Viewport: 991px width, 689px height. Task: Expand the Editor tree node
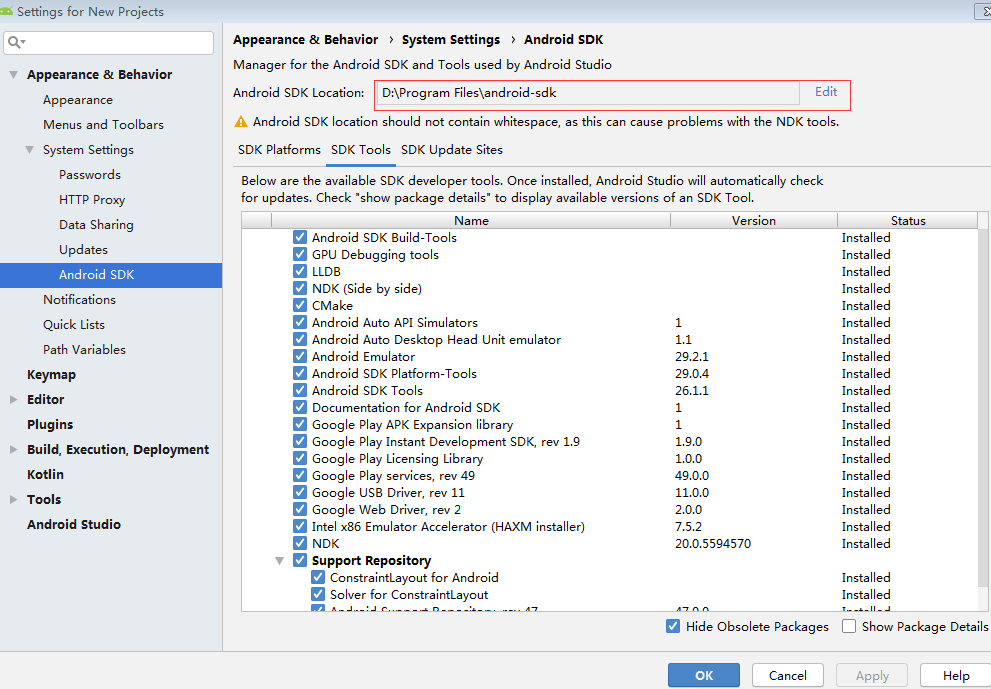click(13, 399)
